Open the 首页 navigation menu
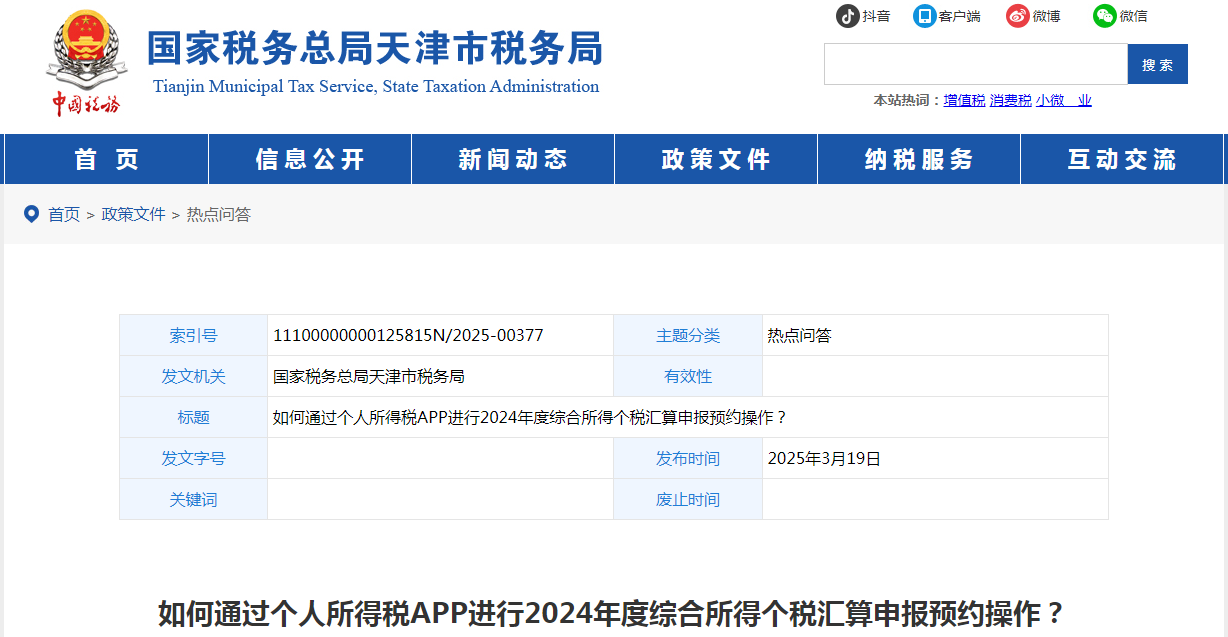 tap(106, 159)
